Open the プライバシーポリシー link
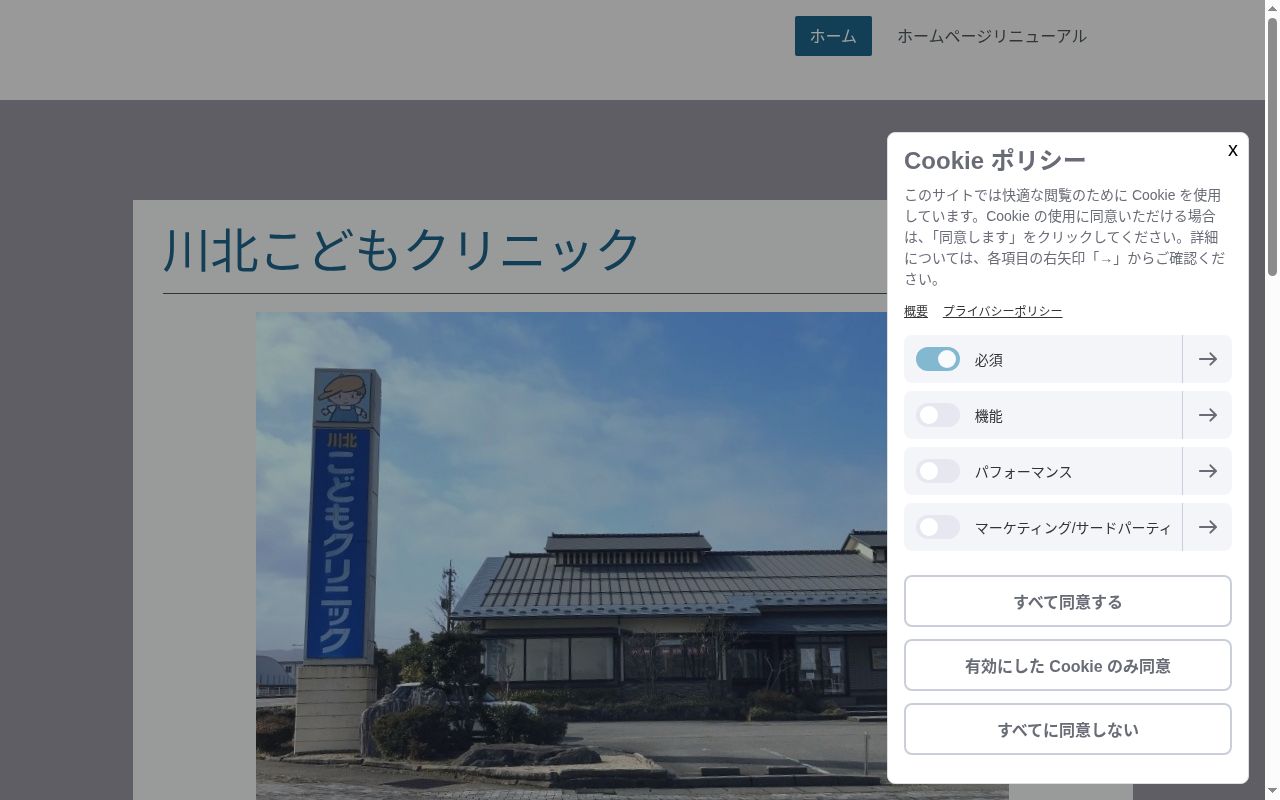This screenshot has width=1280, height=800. pyautogui.click(x=1002, y=311)
